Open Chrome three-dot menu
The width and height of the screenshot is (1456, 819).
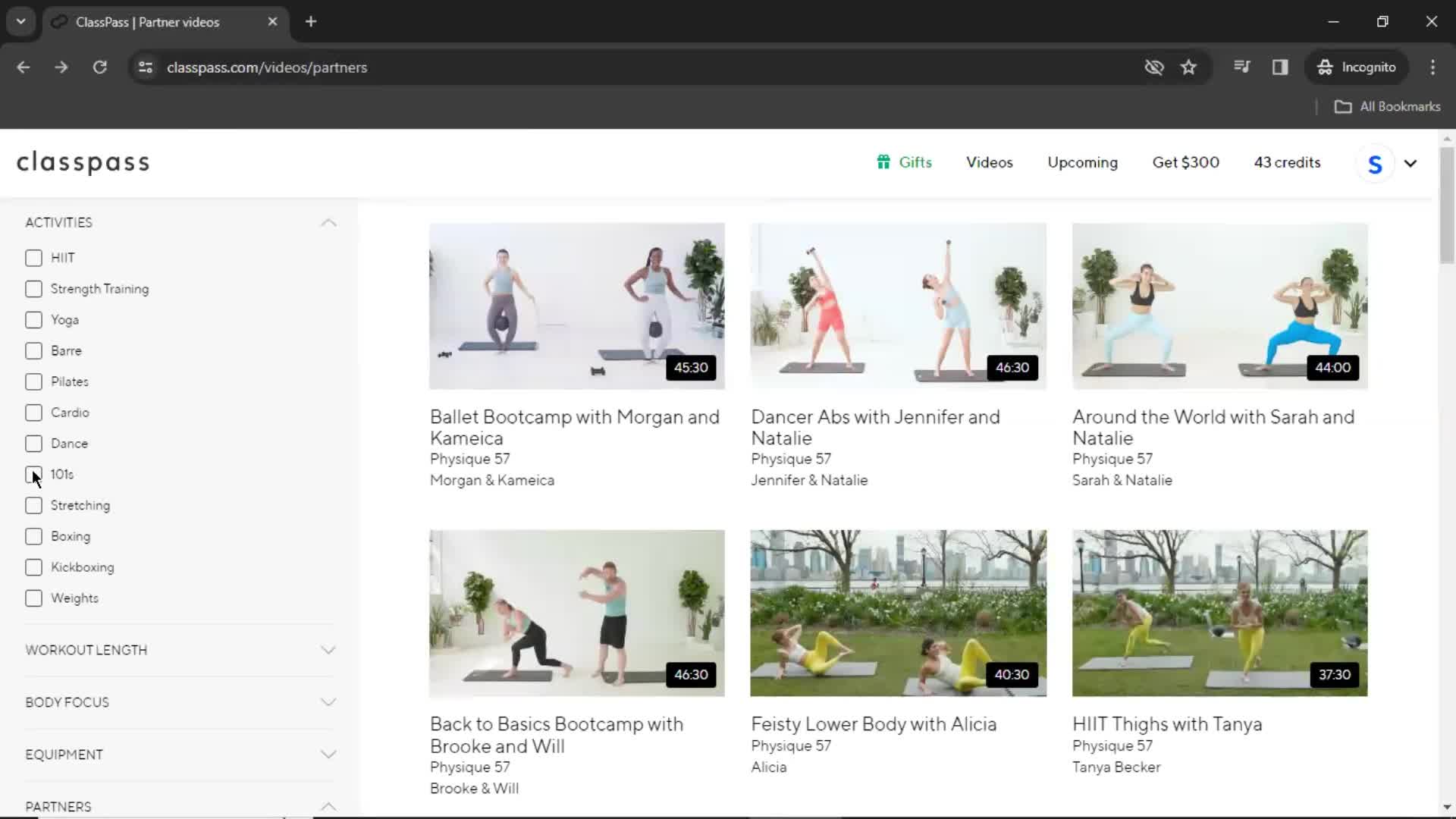click(1432, 67)
